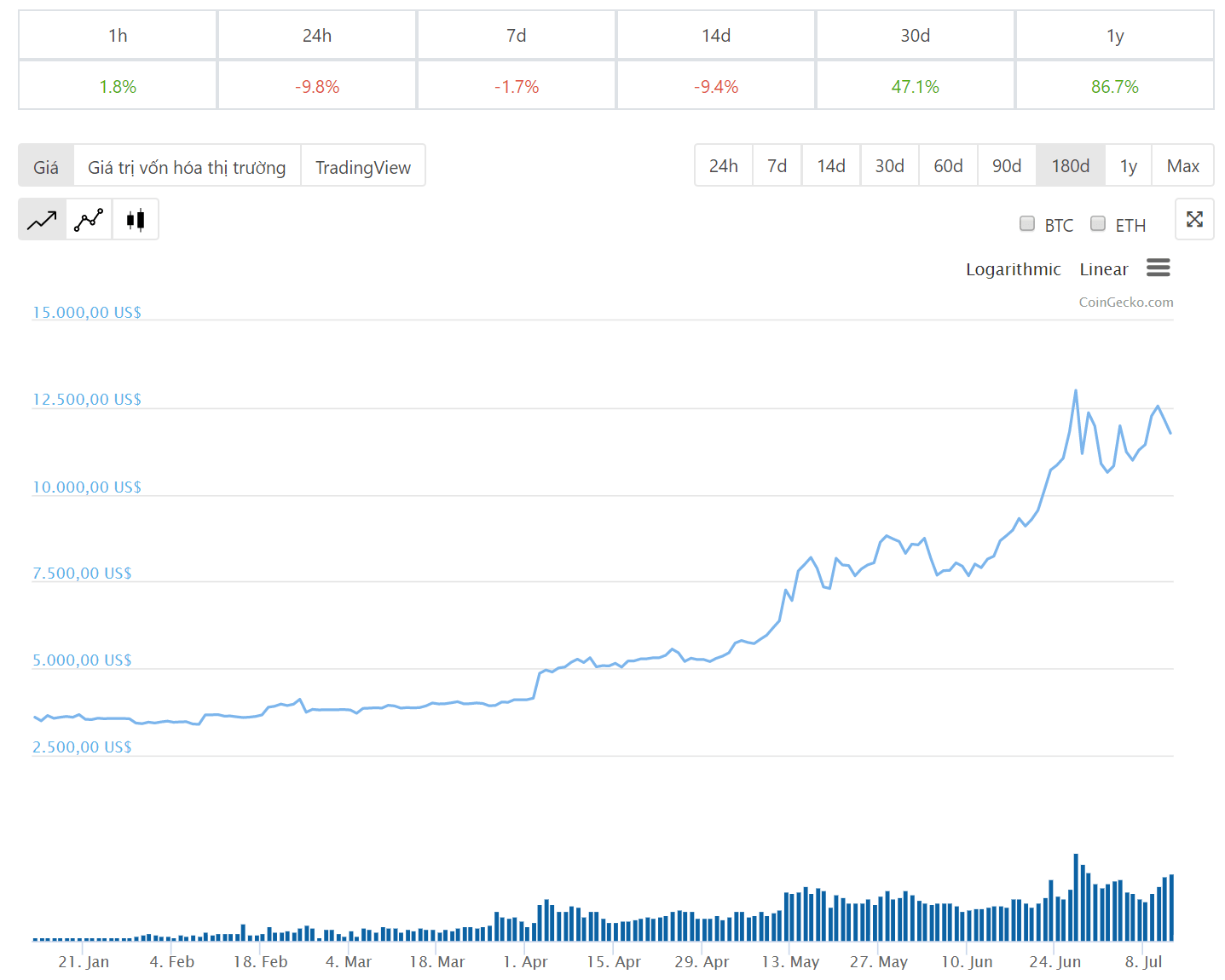Switch to the Giá tab
The image size is (1225, 980).
coord(46,166)
